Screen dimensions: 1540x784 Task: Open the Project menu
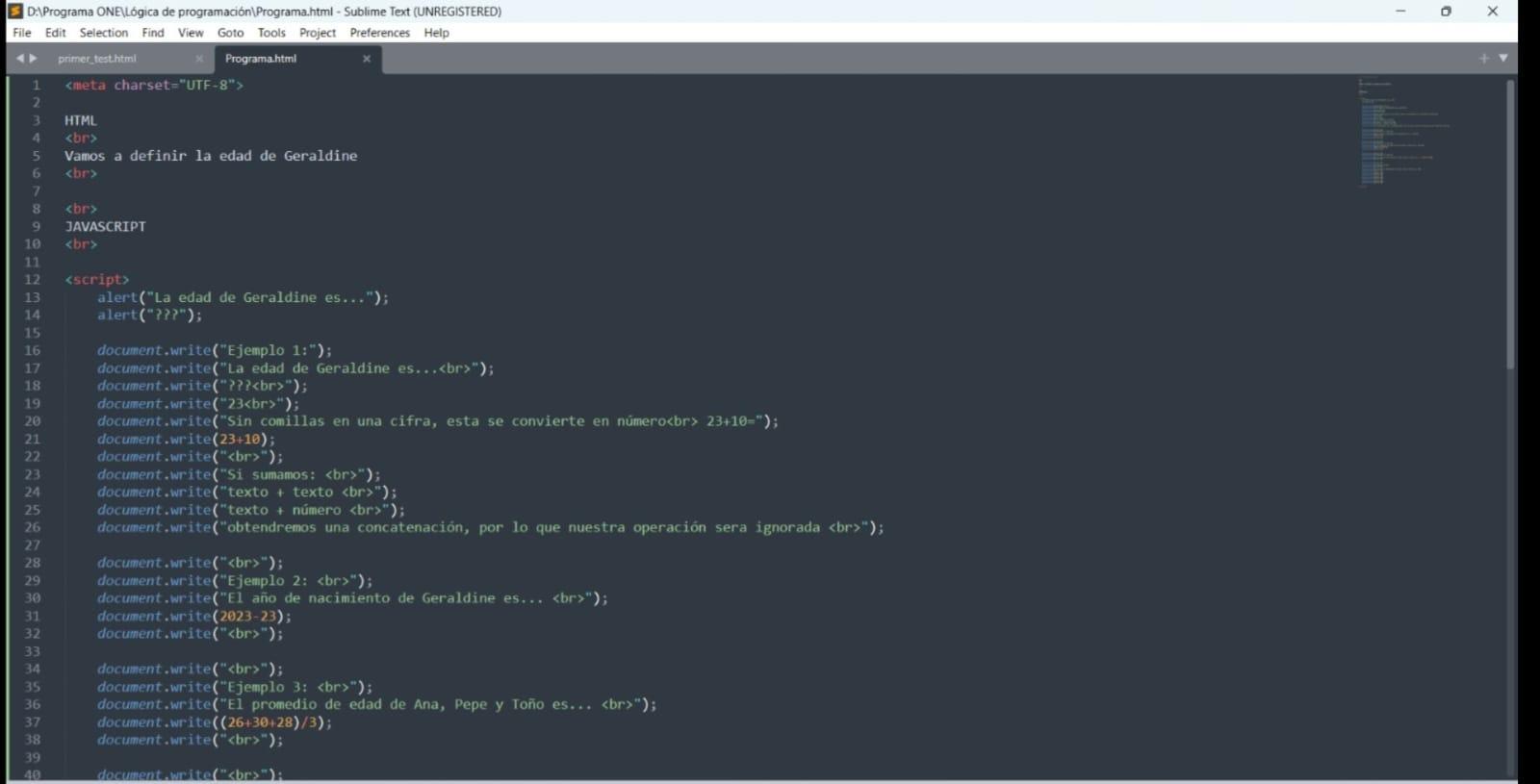[318, 33]
